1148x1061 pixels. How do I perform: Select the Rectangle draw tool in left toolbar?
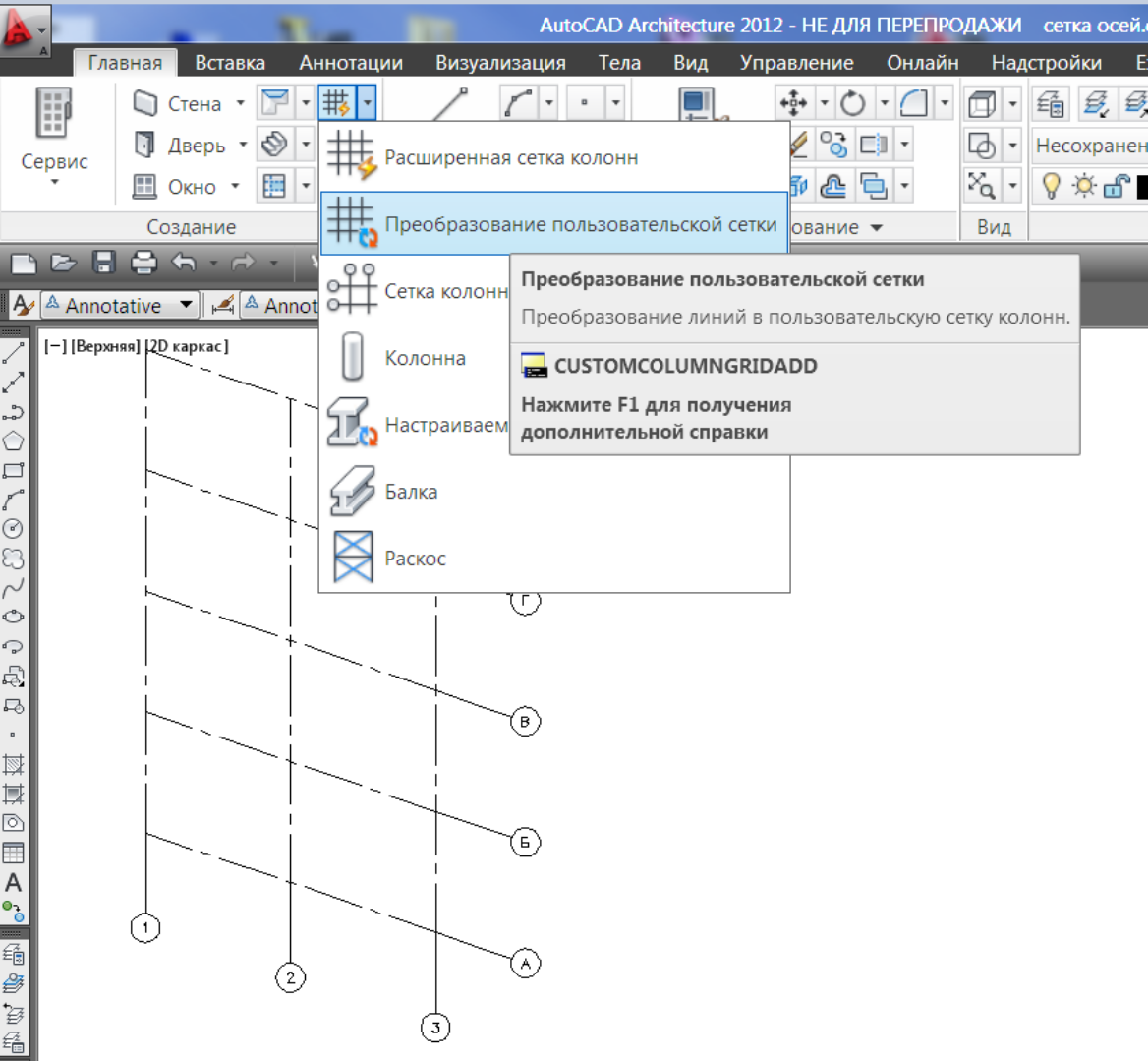[13, 471]
